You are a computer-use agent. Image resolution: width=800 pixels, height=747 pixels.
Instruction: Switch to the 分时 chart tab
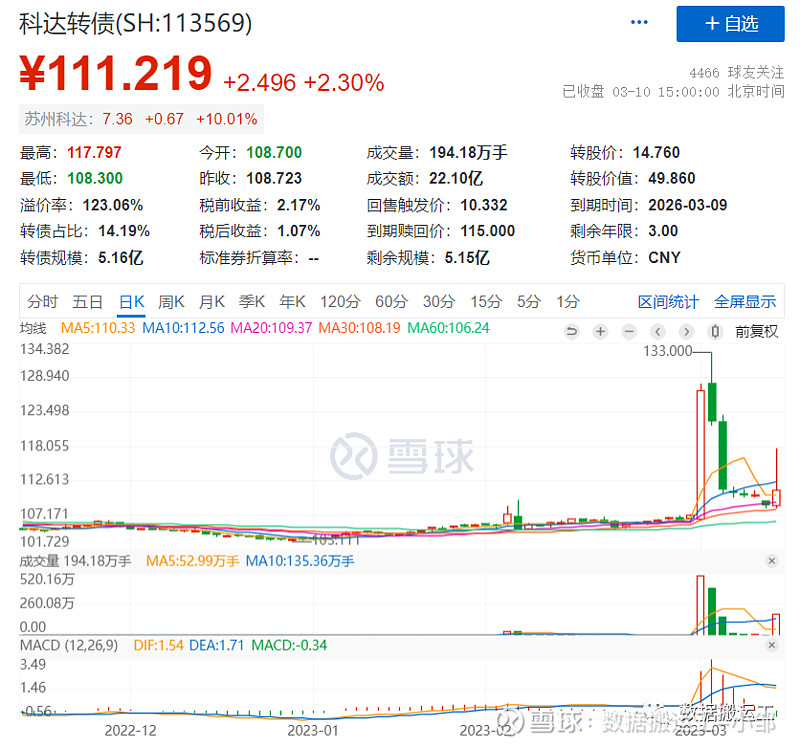(x=42, y=302)
